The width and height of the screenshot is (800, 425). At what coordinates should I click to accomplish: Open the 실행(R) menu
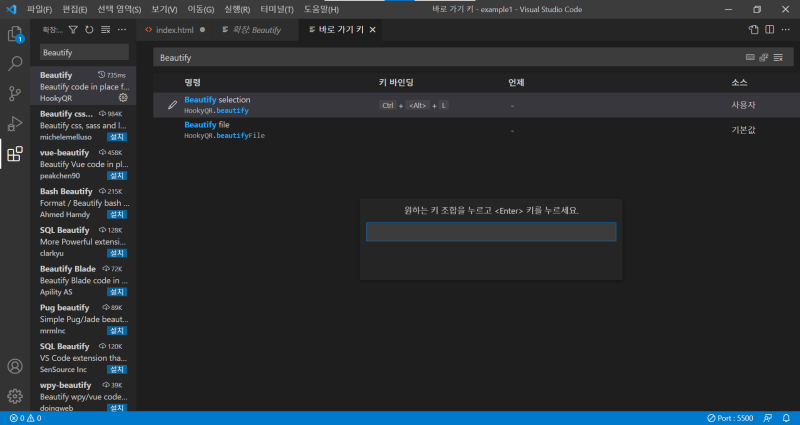pyautogui.click(x=237, y=9)
